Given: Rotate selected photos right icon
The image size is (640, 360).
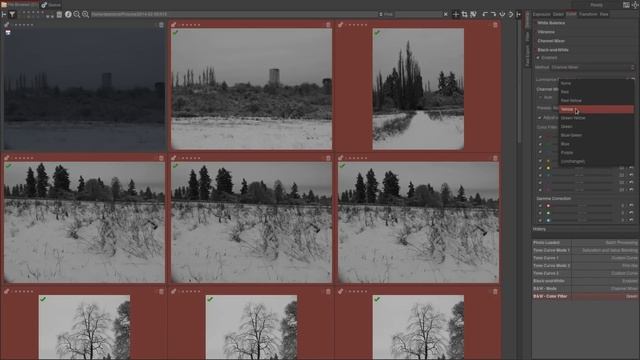Looking at the screenshot, I should coord(493,14).
